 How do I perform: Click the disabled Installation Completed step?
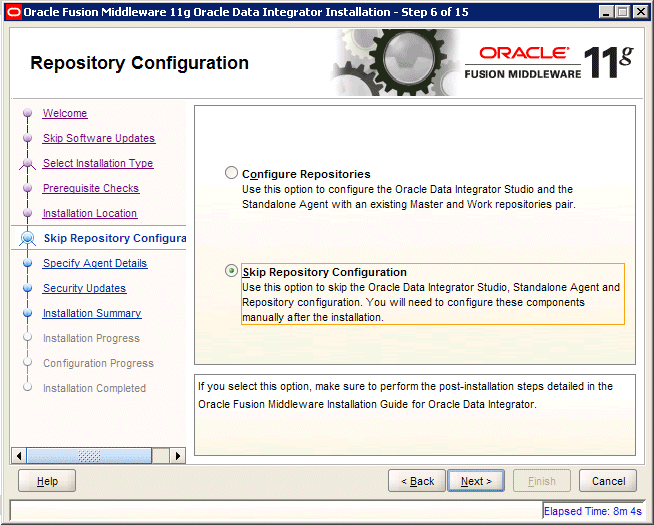coord(94,388)
